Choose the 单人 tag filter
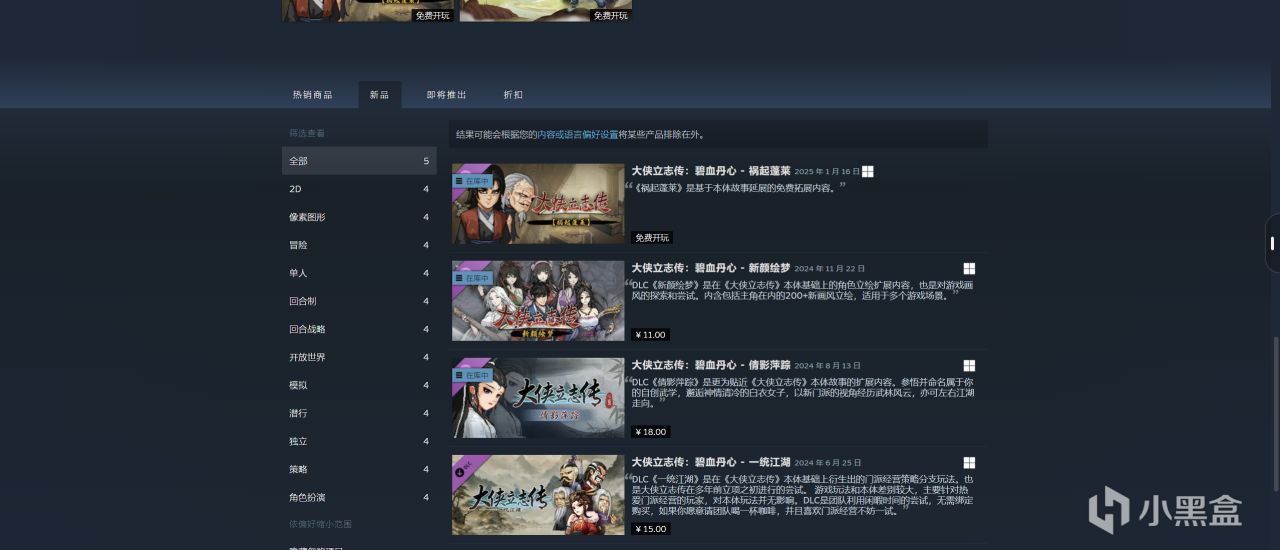The height and width of the screenshot is (550, 1280). pyautogui.click(x=359, y=273)
